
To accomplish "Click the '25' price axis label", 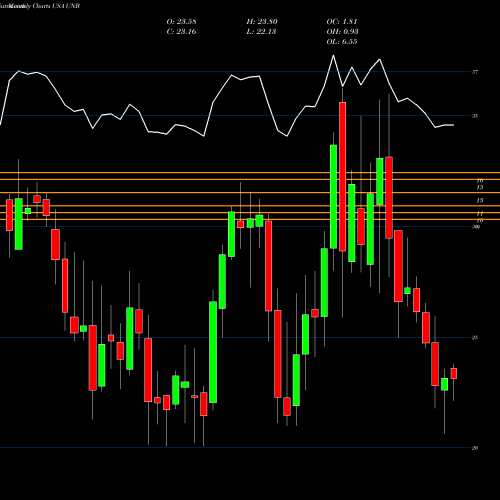I will pyautogui.click(x=475, y=337).
